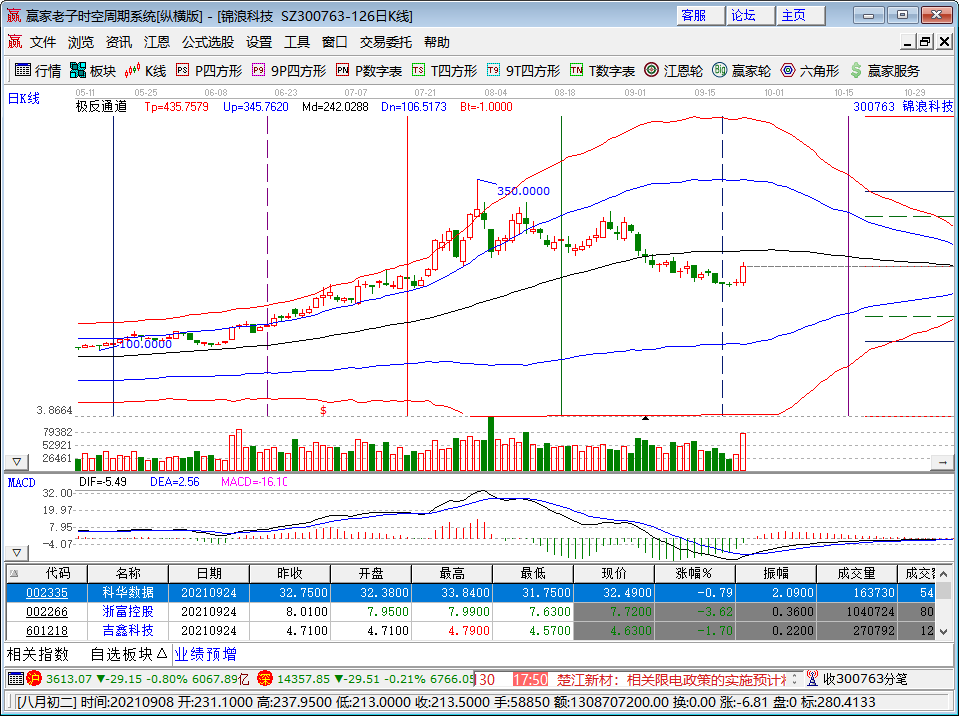Click the 日K线 period label
Image resolution: width=959 pixels, height=716 pixels.
tap(23, 98)
